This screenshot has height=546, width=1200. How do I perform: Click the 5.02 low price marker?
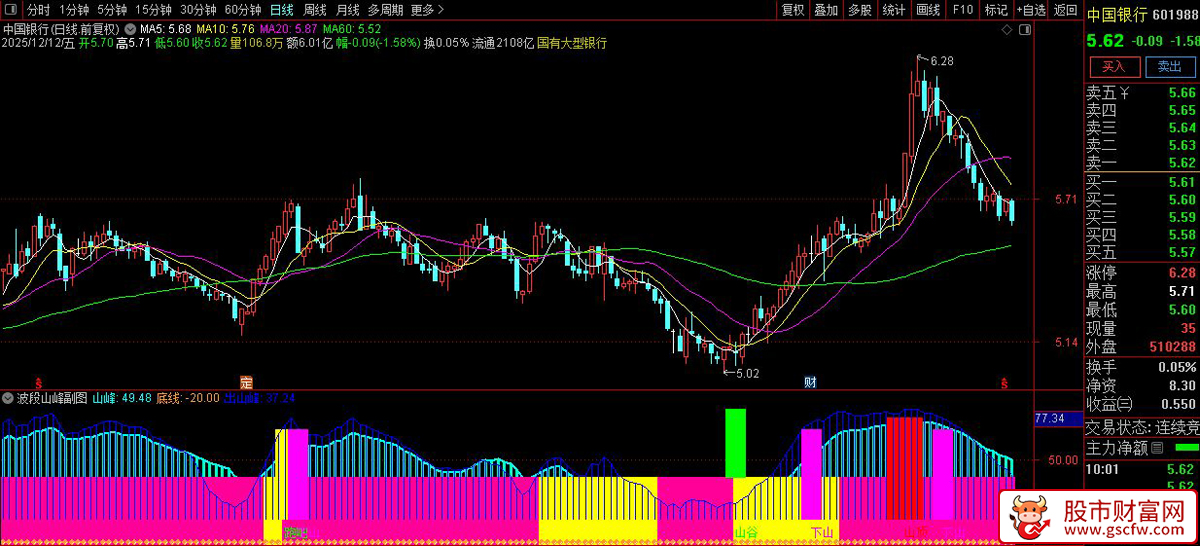(x=746, y=373)
